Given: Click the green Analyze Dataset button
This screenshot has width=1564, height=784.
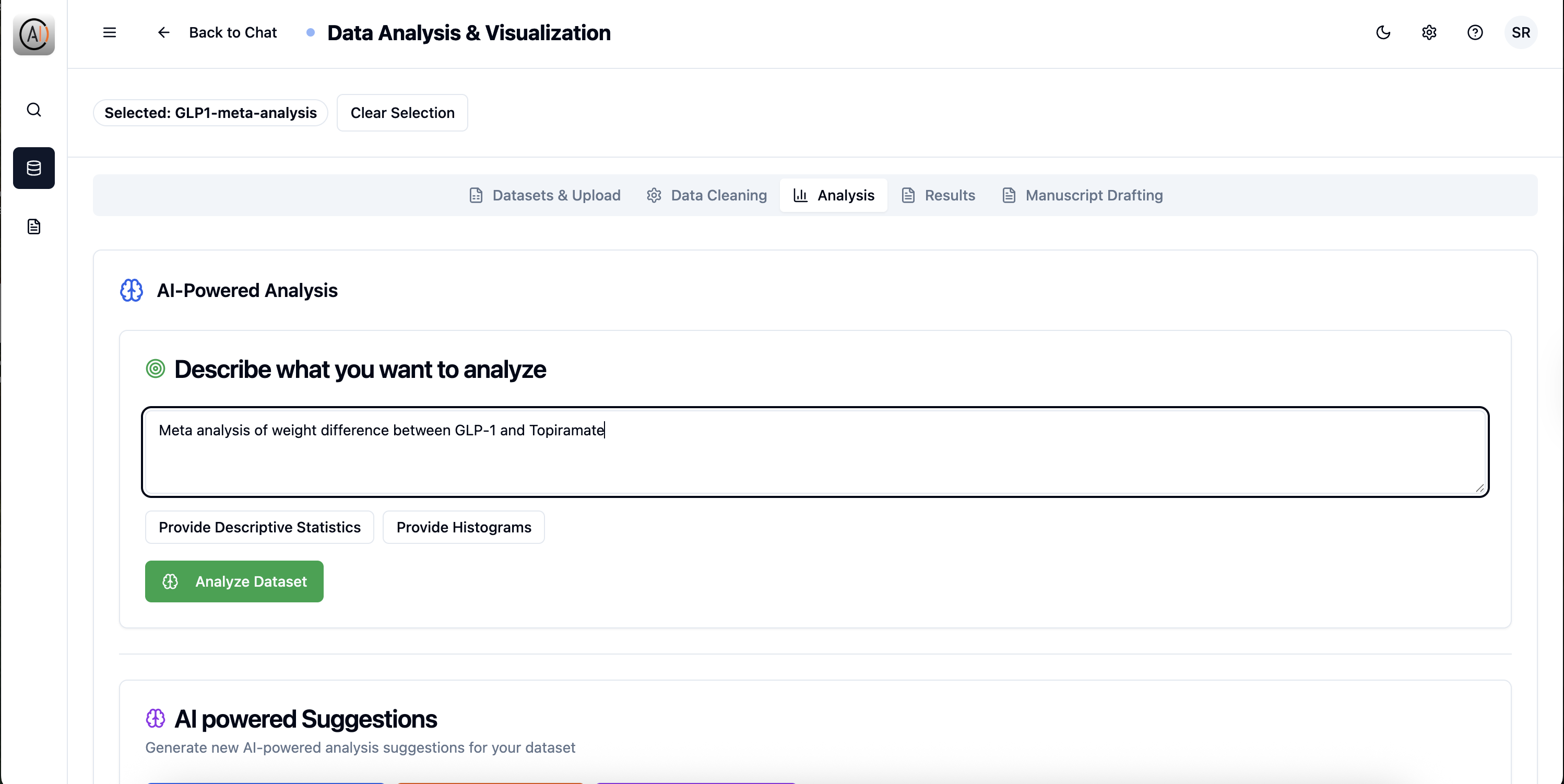Looking at the screenshot, I should point(234,581).
